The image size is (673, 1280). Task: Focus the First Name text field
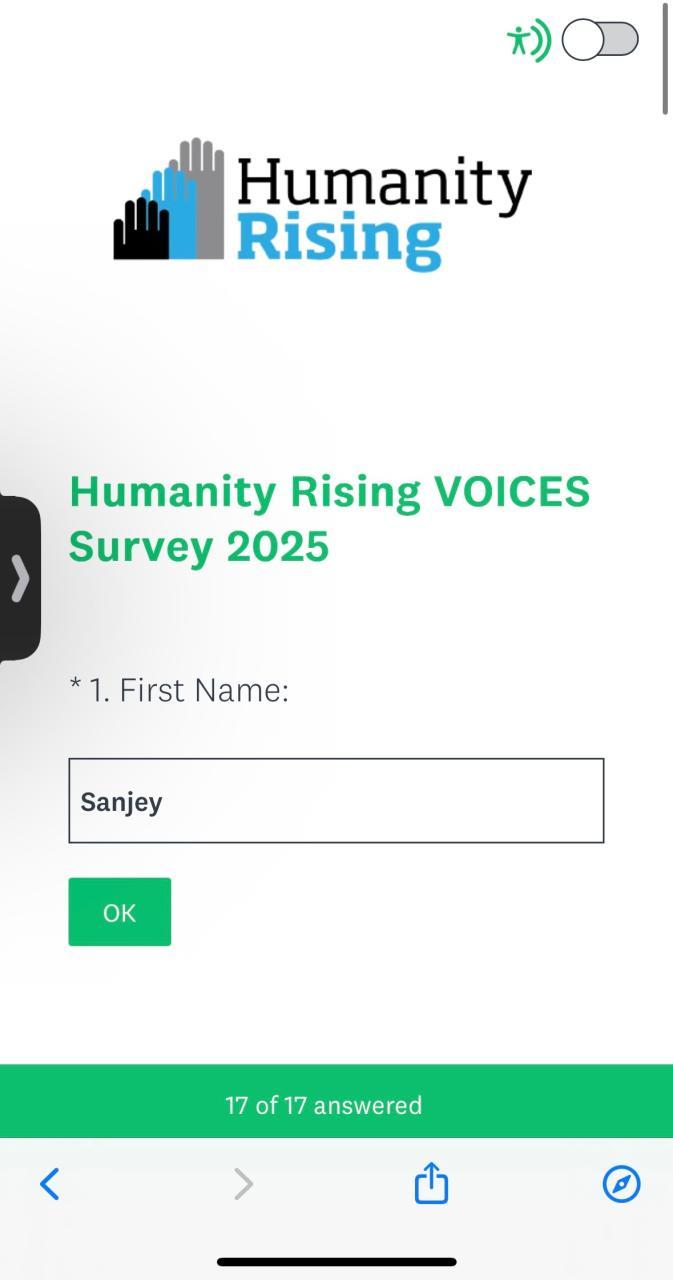click(x=336, y=801)
